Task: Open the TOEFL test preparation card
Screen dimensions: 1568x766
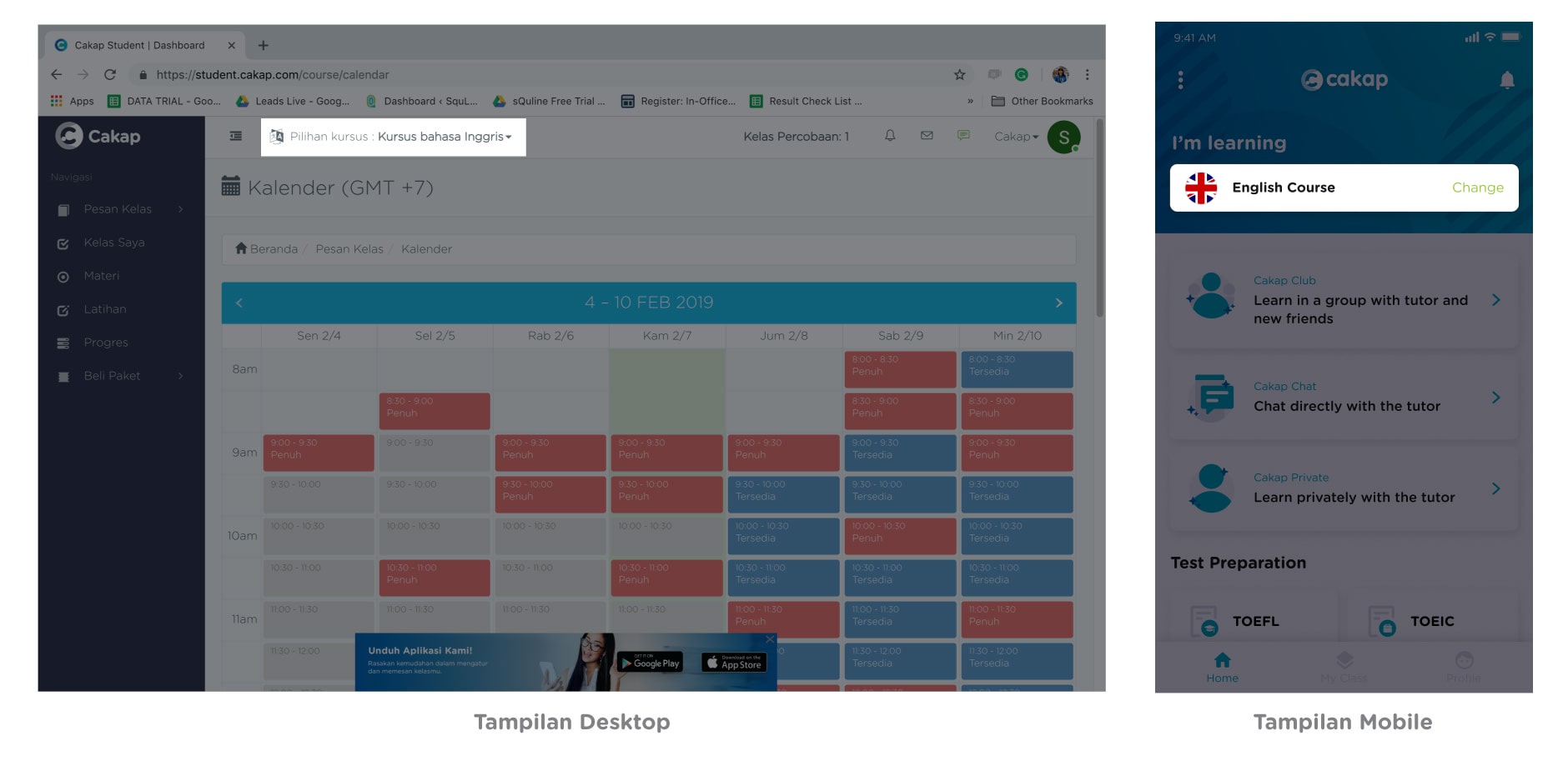Action: coord(1253,620)
